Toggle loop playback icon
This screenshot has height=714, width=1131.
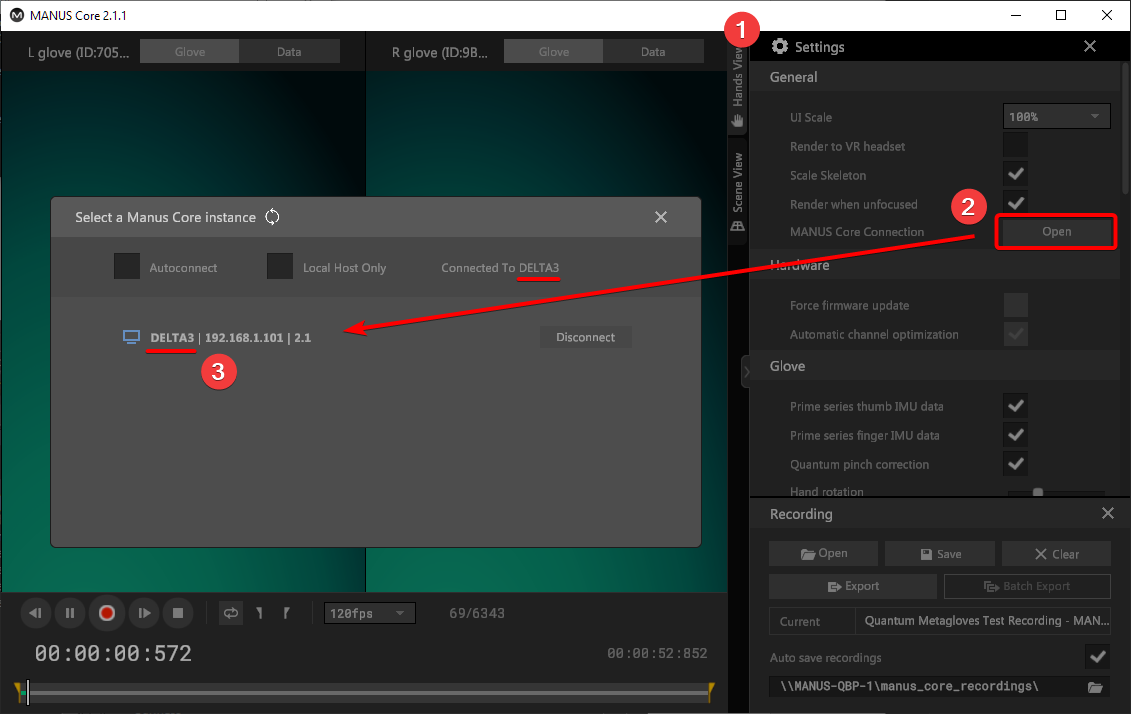[x=231, y=613]
